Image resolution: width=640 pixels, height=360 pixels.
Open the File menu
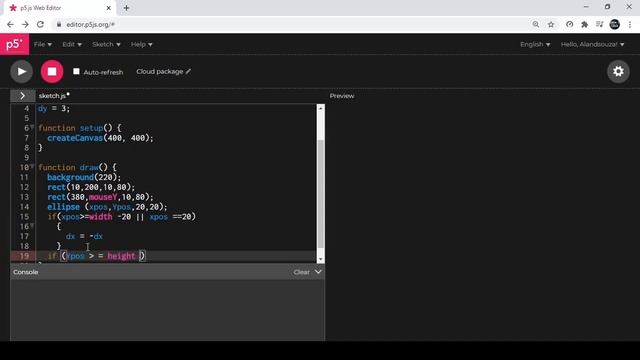coord(43,44)
